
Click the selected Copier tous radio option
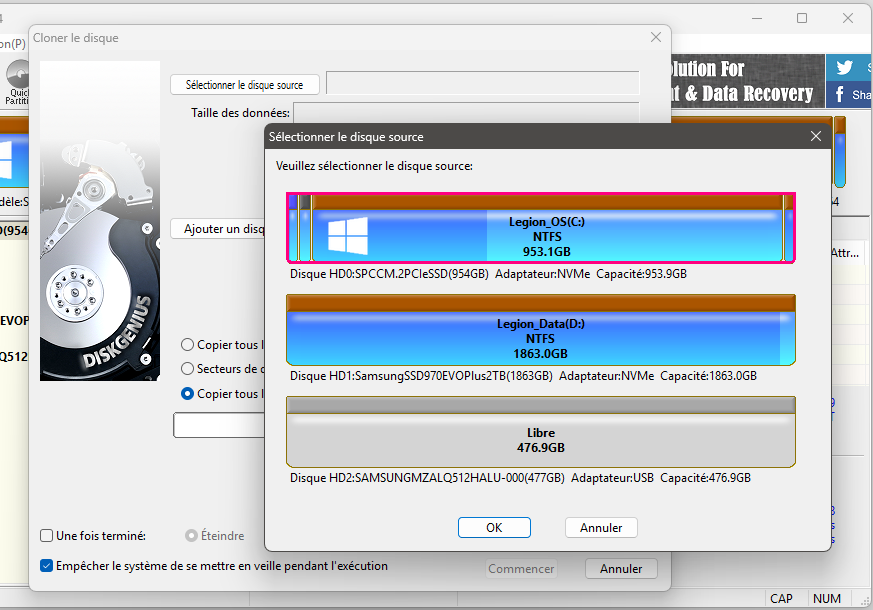point(188,393)
